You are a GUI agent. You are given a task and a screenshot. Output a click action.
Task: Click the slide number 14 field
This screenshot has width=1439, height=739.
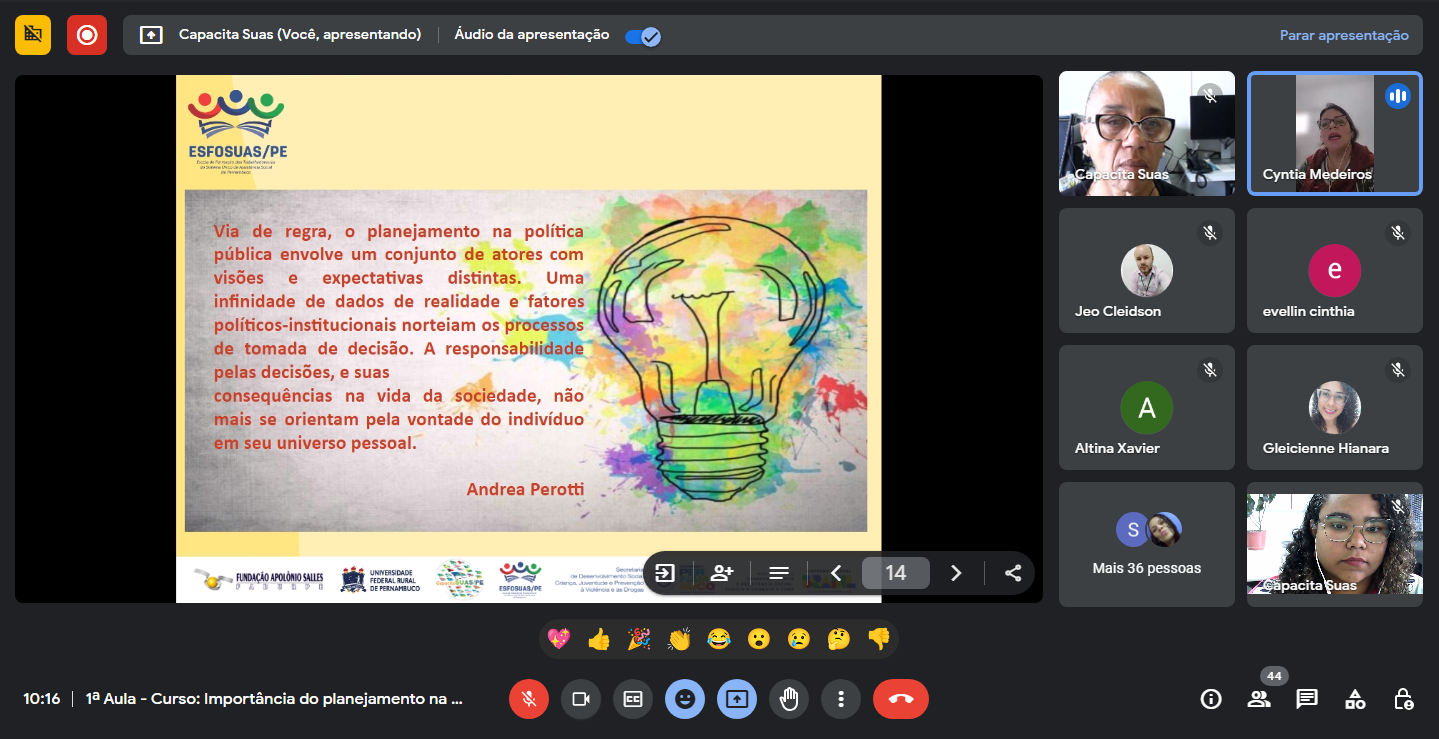pos(895,573)
